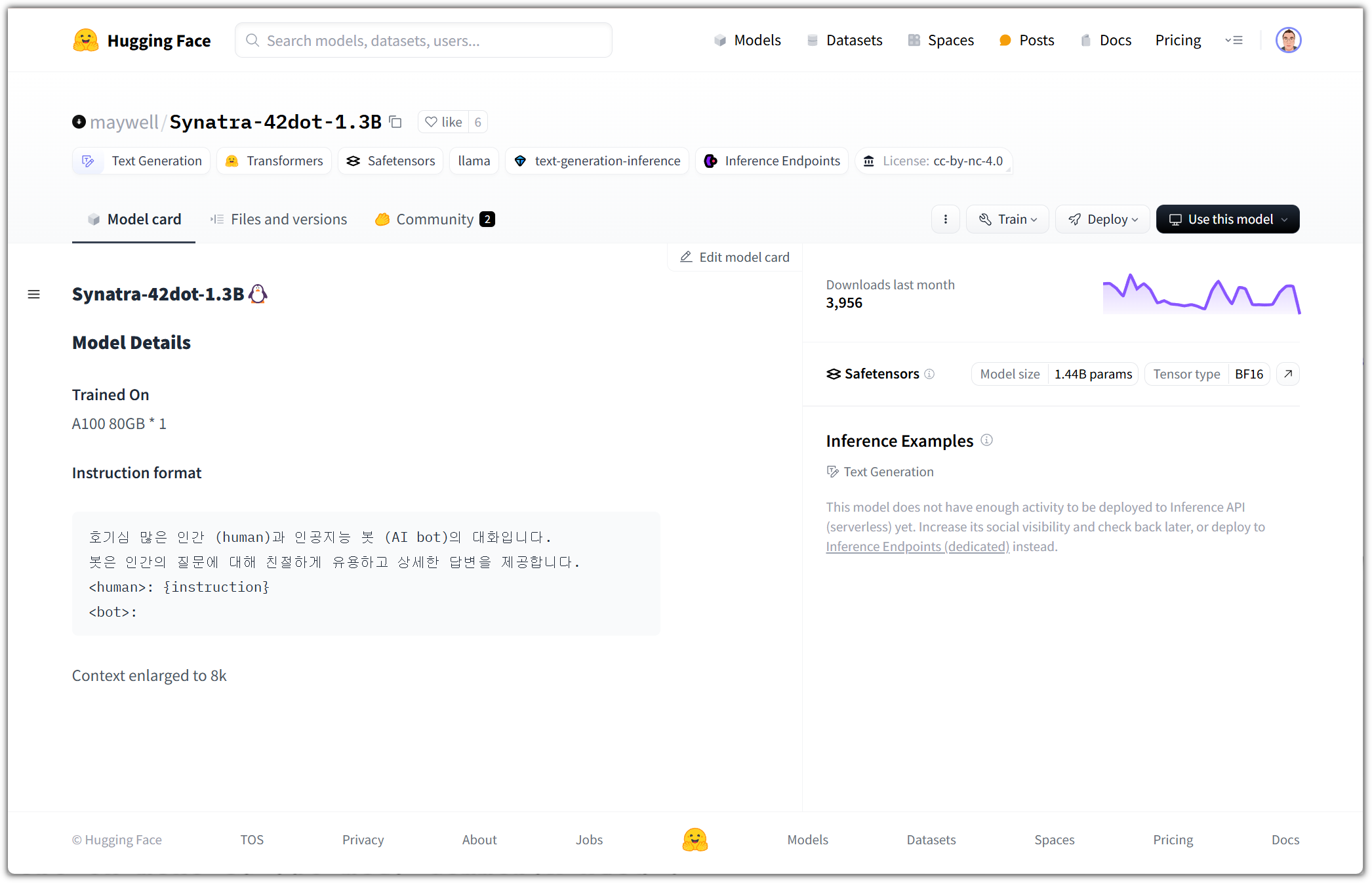
Task: Open the three-dot more options button
Action: point(945,219)
